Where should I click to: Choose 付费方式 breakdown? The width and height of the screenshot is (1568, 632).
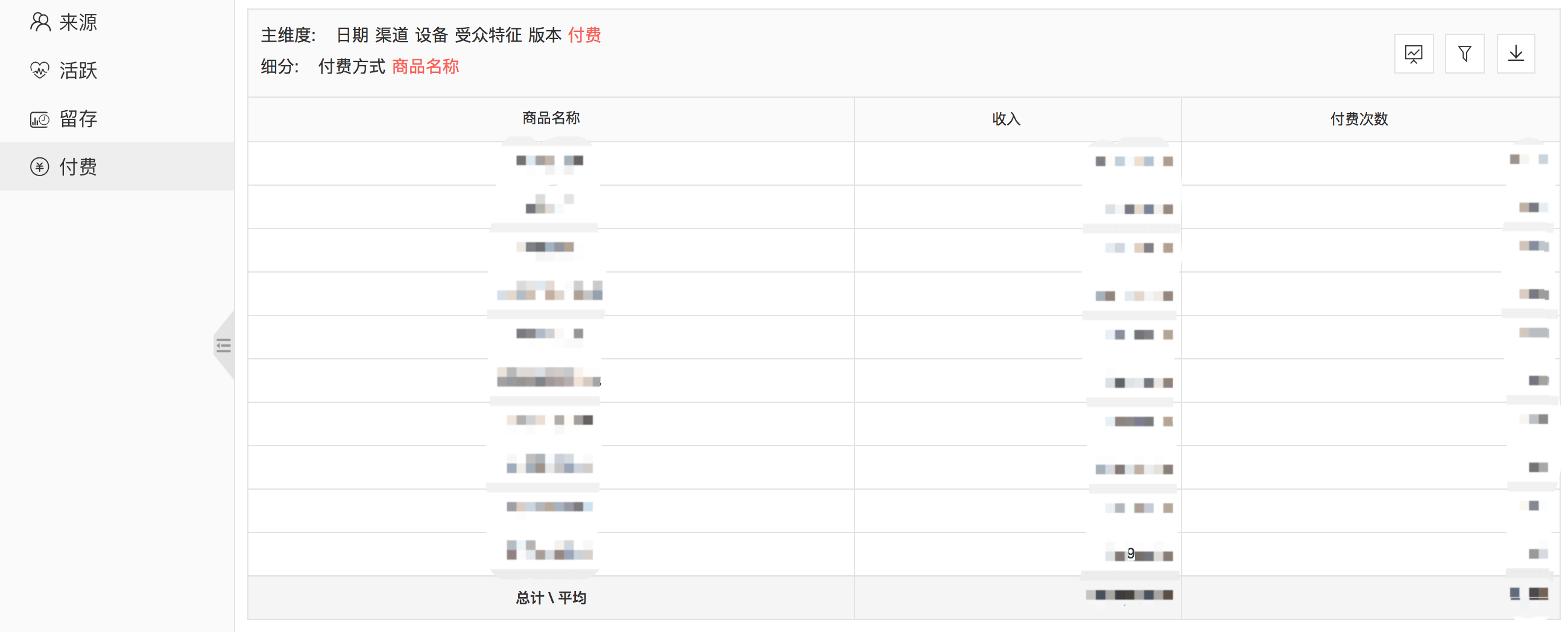351,67
